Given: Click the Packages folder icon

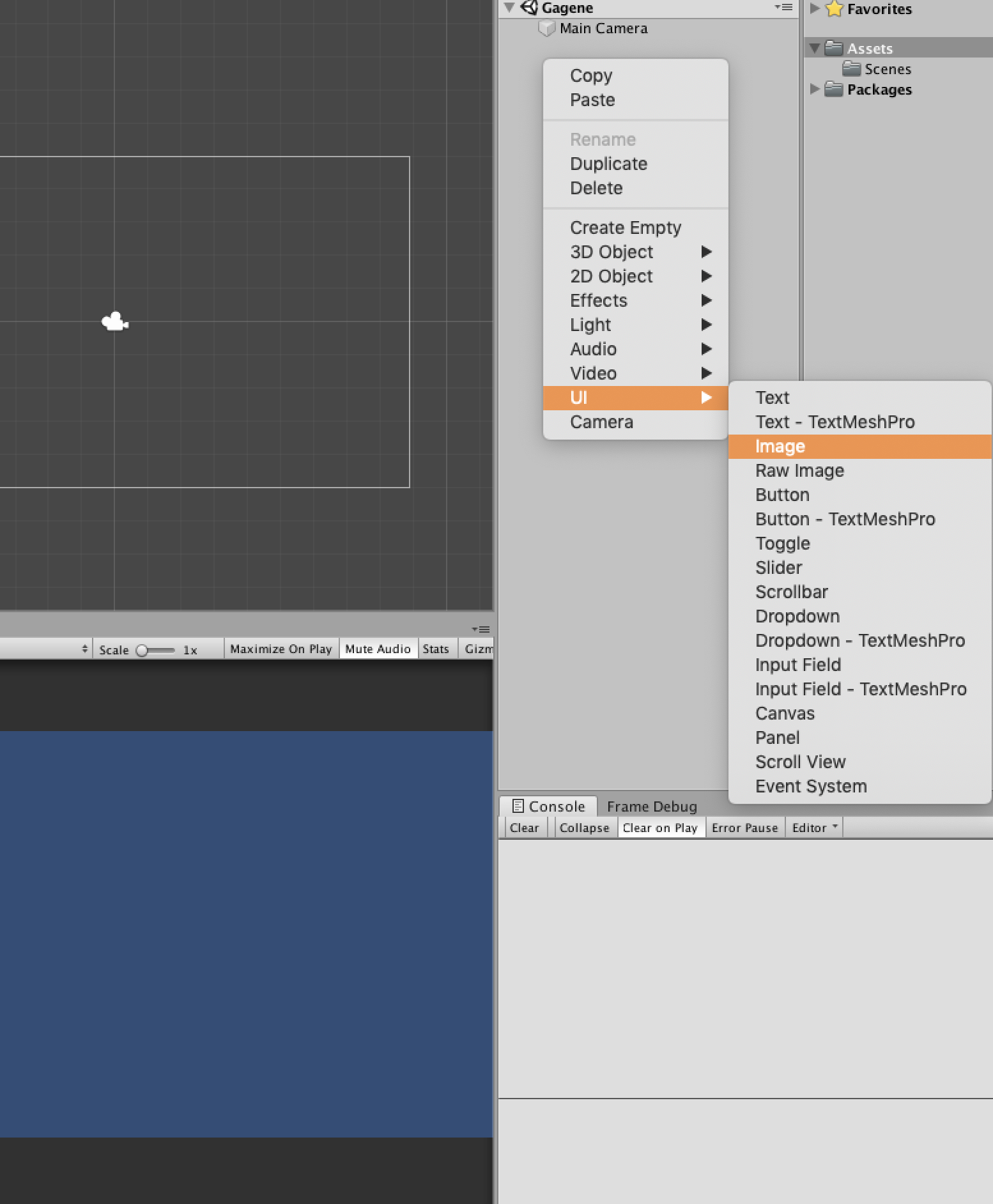Looking at the screenshot, I should tap(833, 89).
